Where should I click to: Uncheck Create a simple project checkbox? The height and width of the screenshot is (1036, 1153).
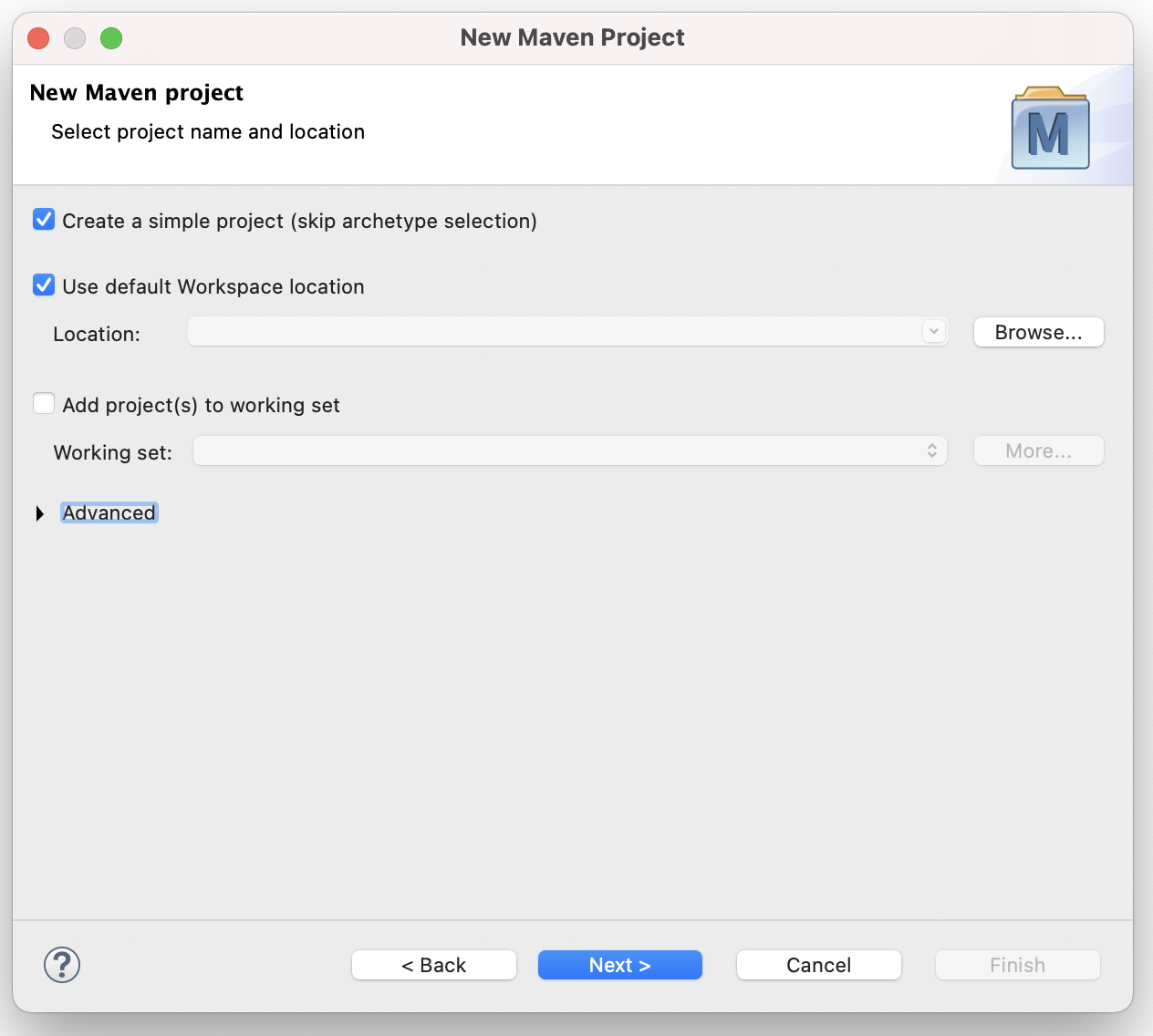[x=44, y=220]
